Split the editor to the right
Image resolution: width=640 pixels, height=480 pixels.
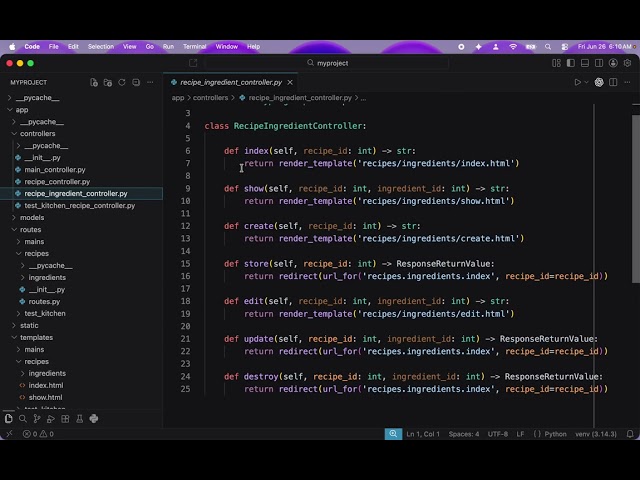(x=613, y=82)
